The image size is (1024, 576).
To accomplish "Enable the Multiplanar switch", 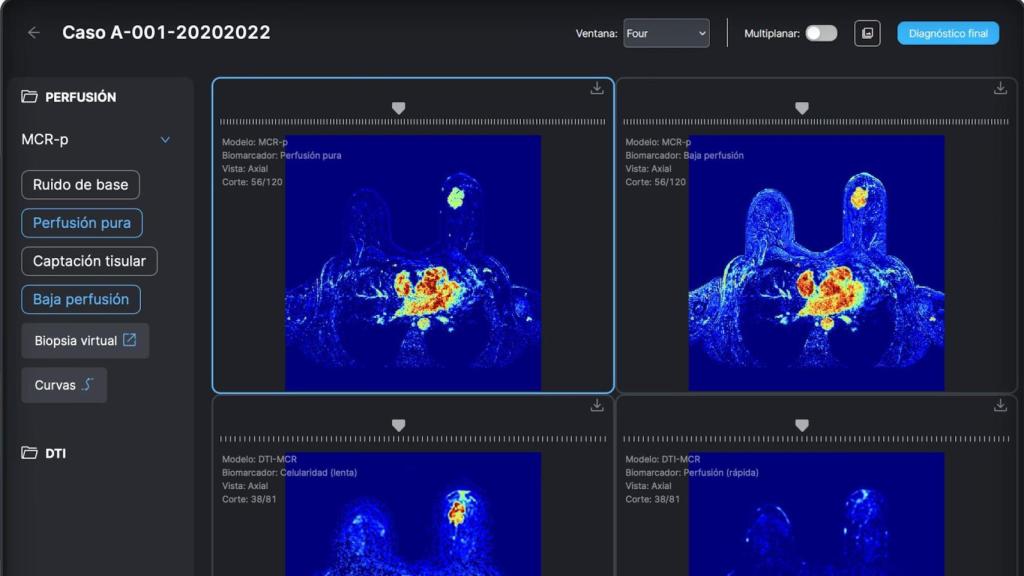I will [x=821, y=33].
